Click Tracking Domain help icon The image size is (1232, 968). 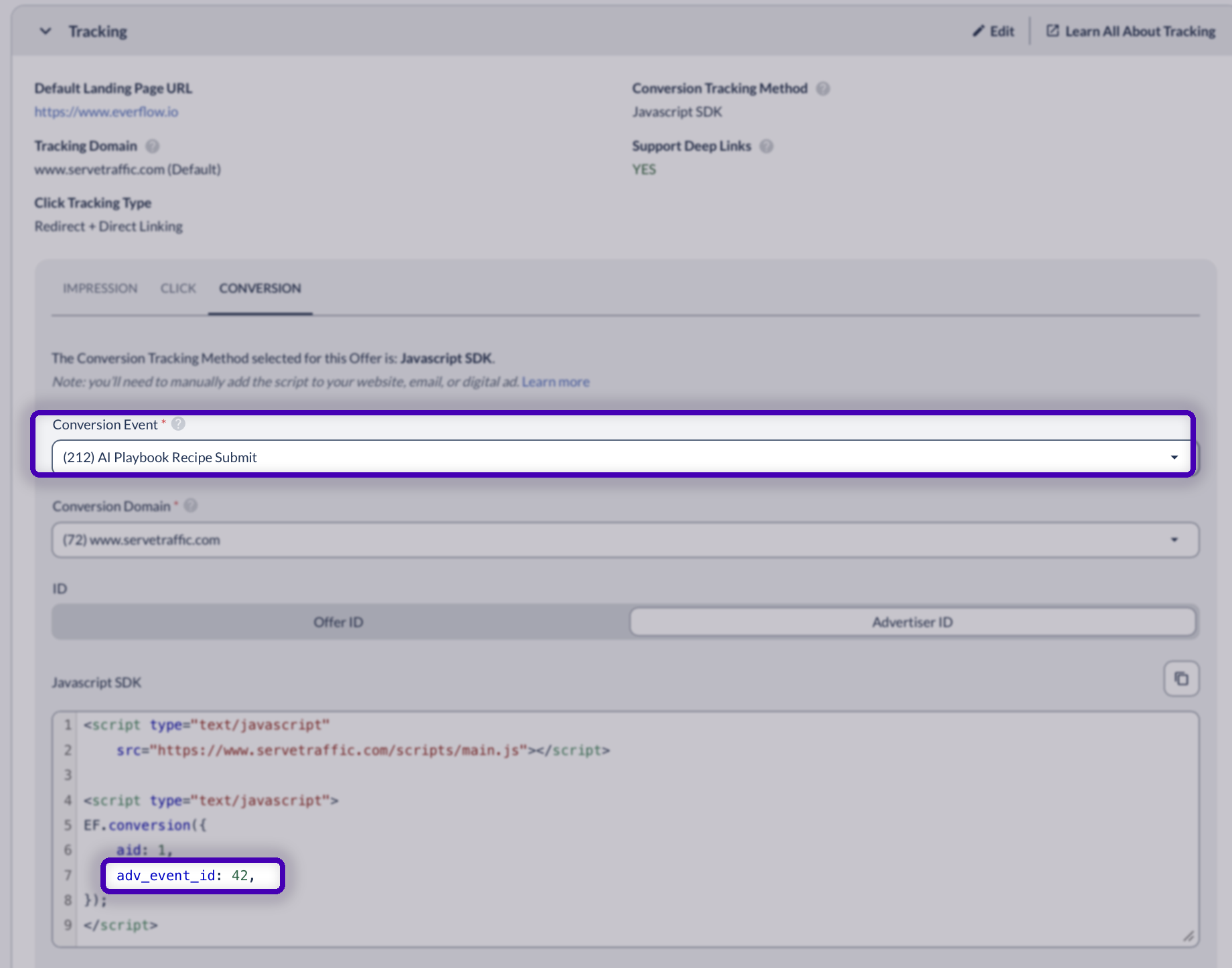pos(153,146)
